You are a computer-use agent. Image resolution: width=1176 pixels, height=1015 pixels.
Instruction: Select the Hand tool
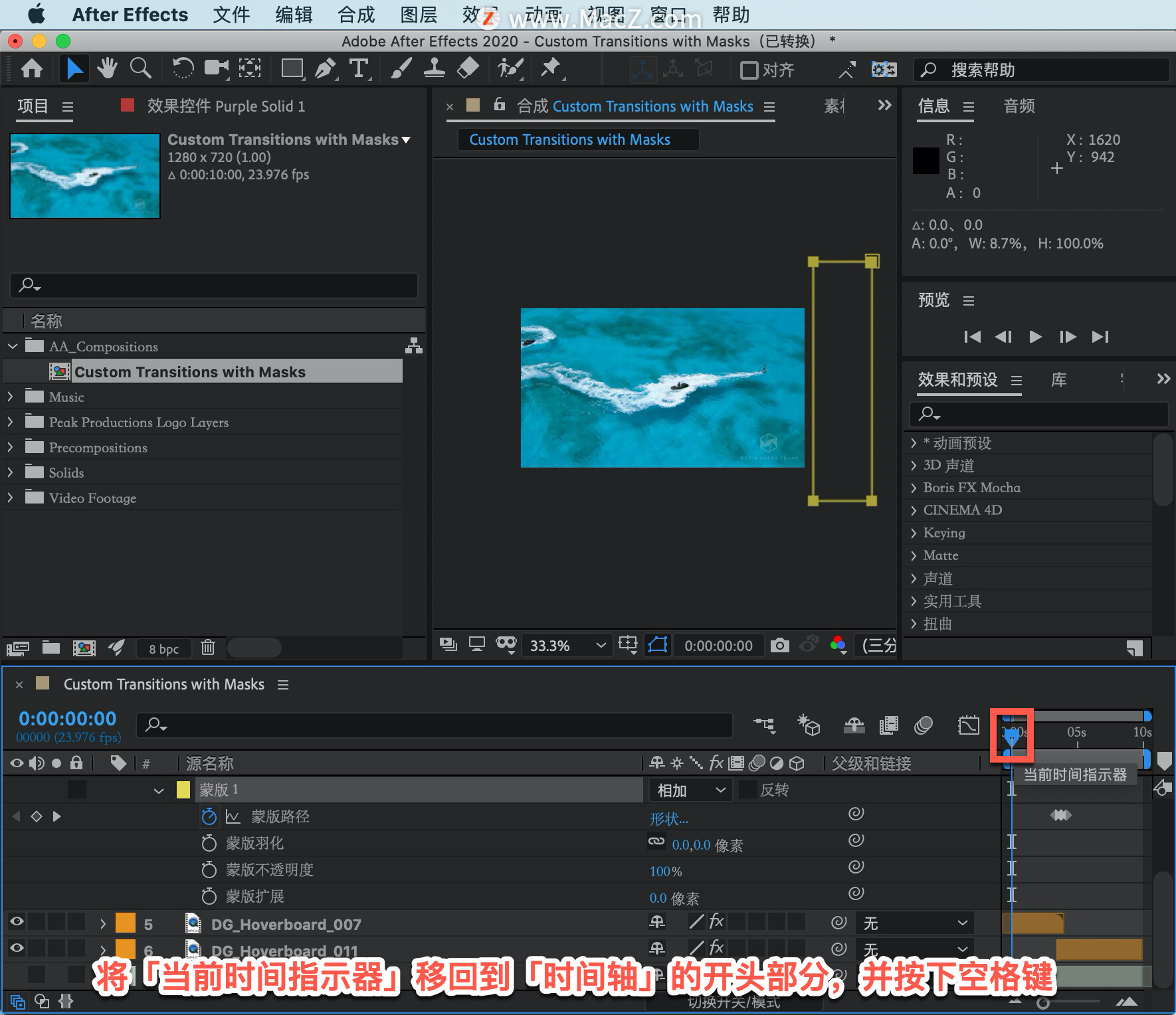(x=107, y=68)
